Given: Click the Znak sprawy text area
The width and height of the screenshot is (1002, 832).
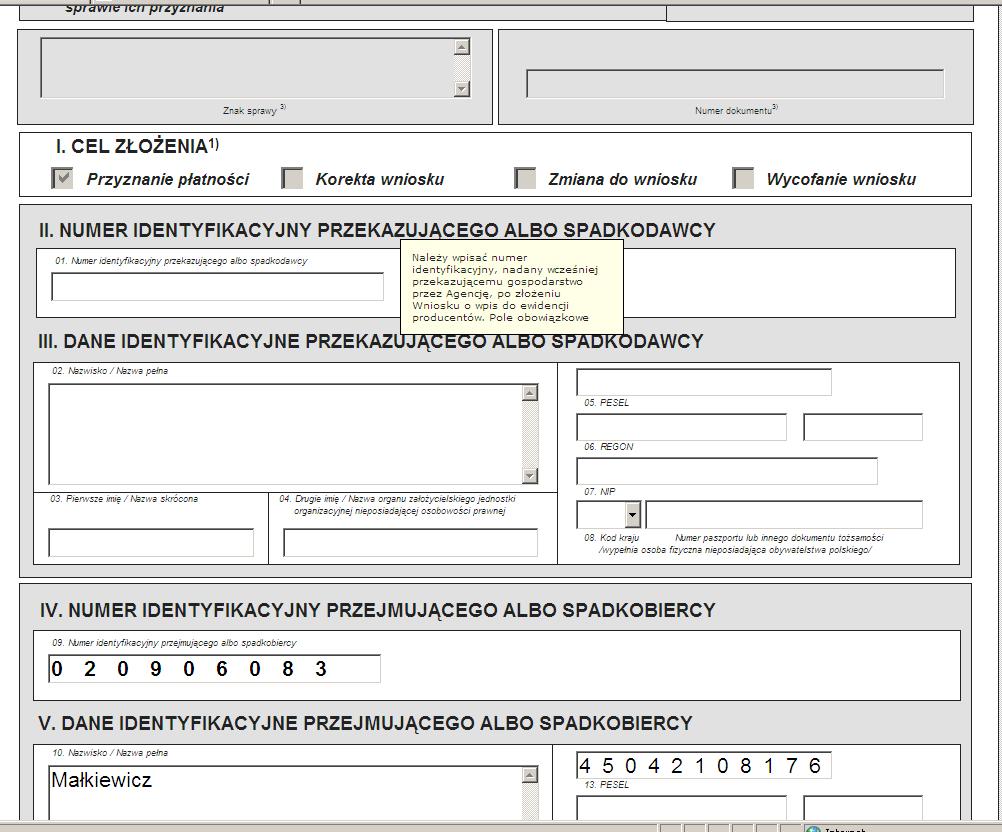Looking at the screenshot, I should click(247, 68).
